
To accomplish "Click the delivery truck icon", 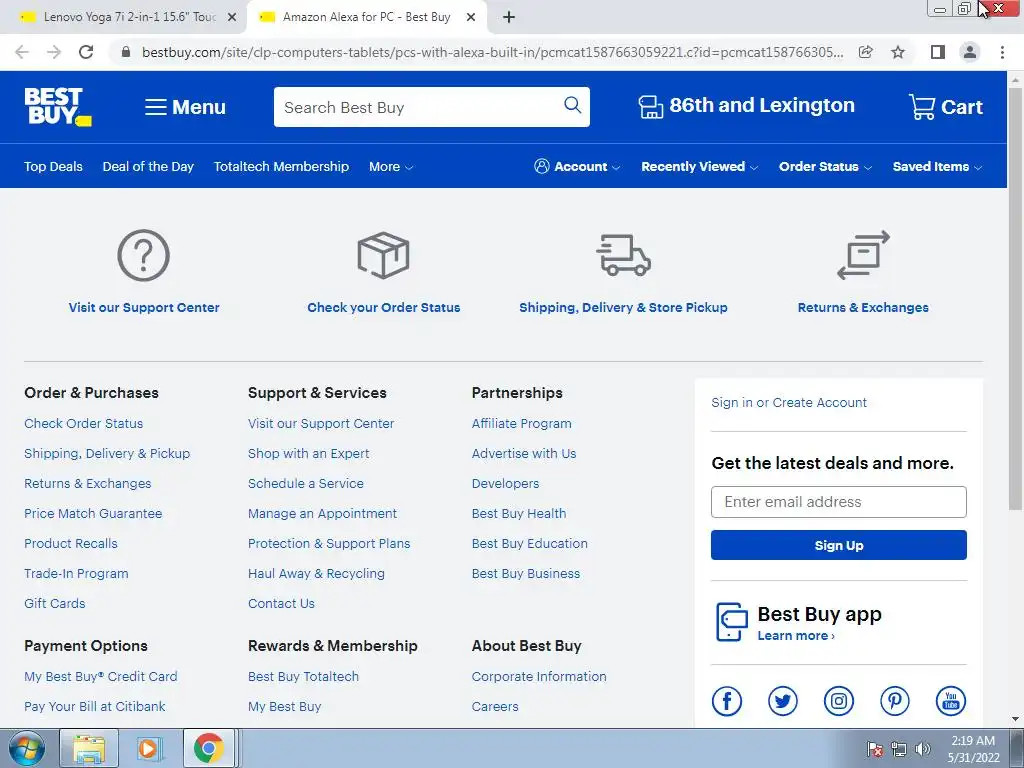I will click(x=624, y=255).
